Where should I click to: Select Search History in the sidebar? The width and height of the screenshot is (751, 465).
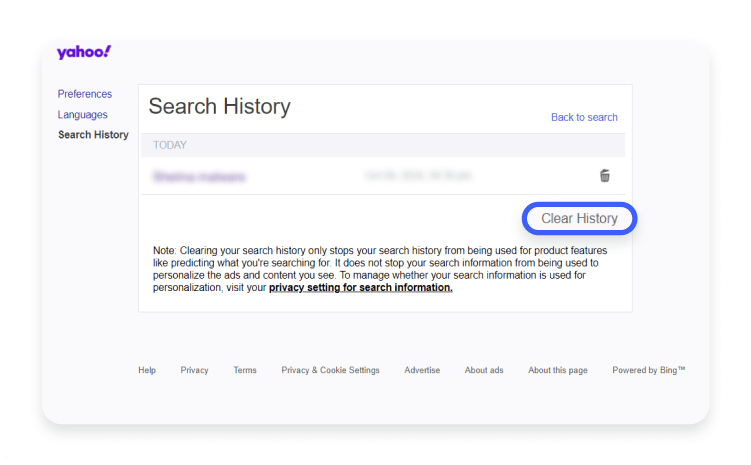93,135
